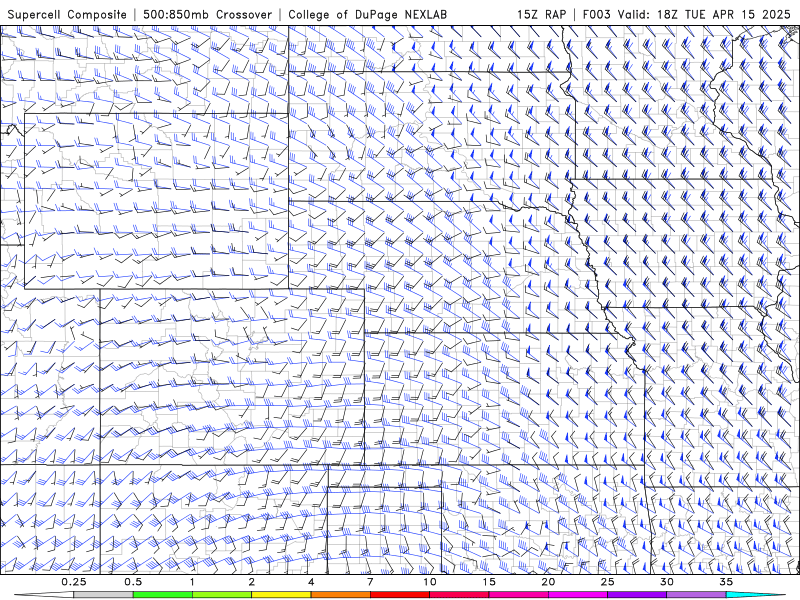Image resolution: width=800 pixels, height=600 pixels.
Task: Click the yellow 2–4 color bar segment
Action: pos(281,595)
